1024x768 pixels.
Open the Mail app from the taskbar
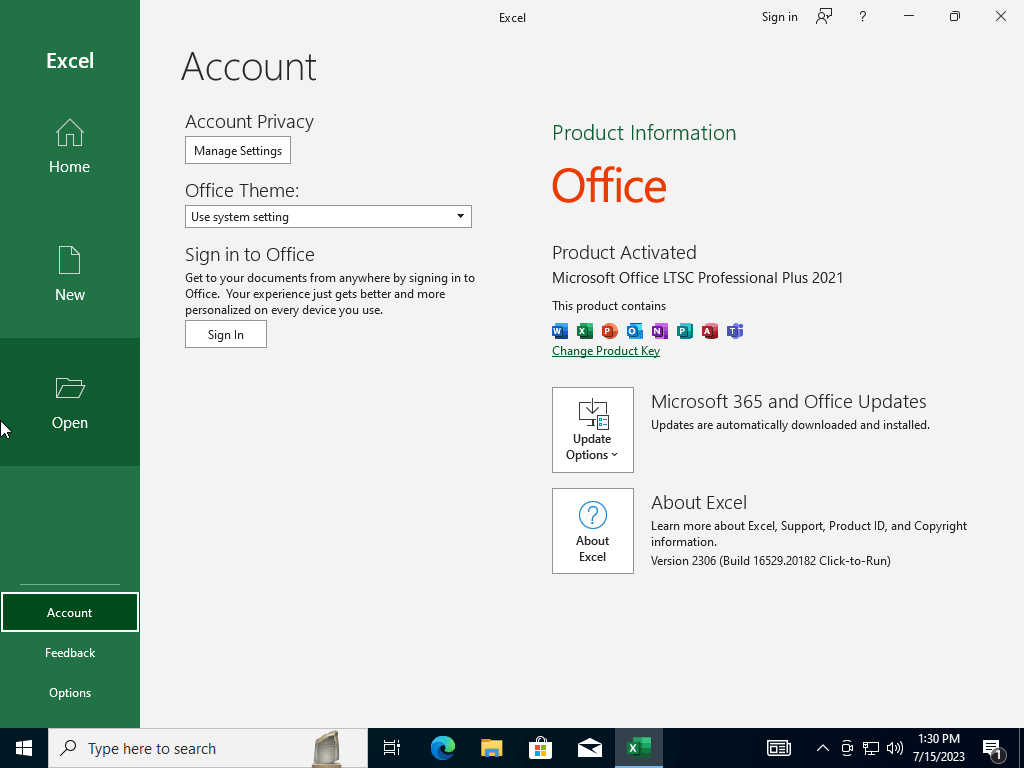click(589, 748)
